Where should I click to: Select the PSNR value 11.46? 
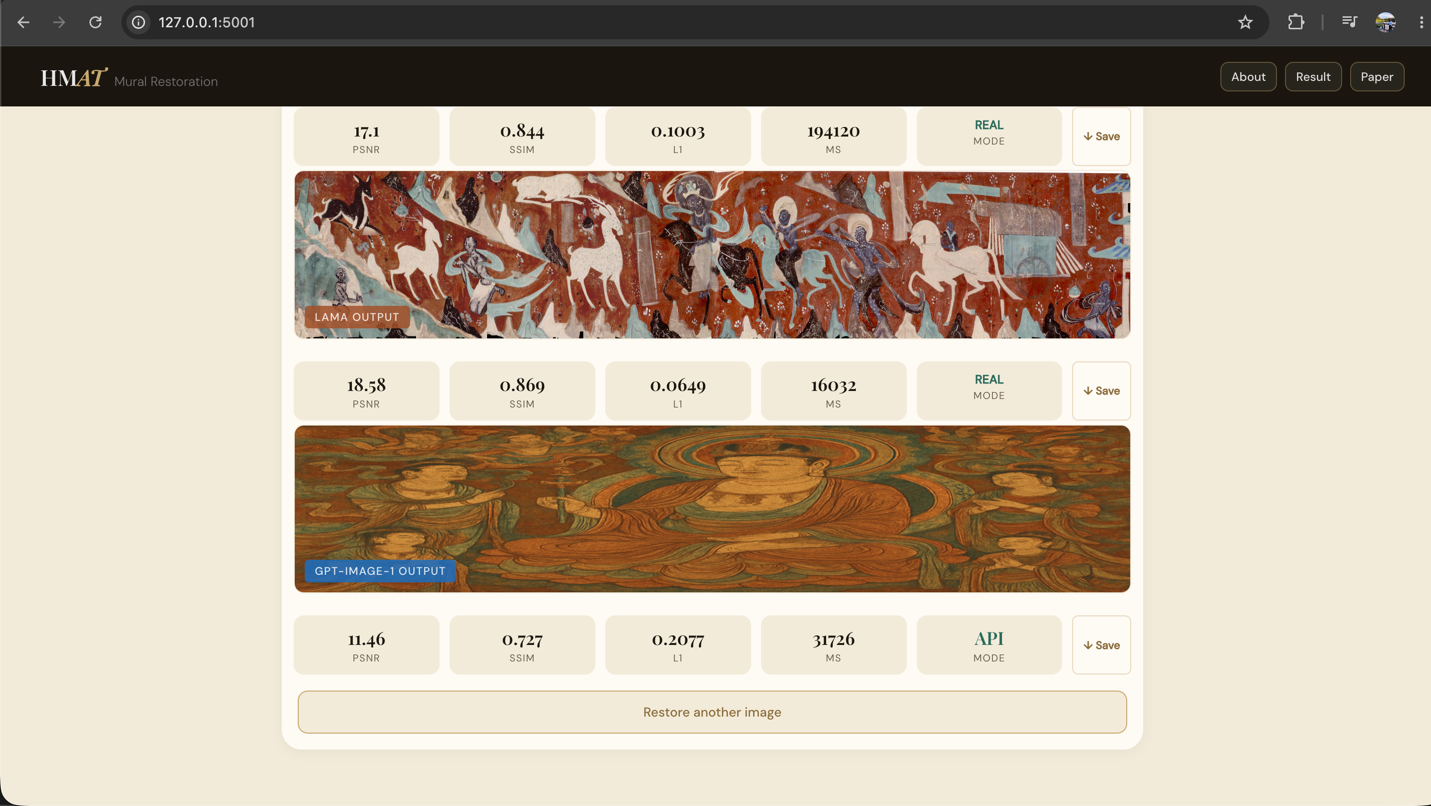[x=366, y=639]
